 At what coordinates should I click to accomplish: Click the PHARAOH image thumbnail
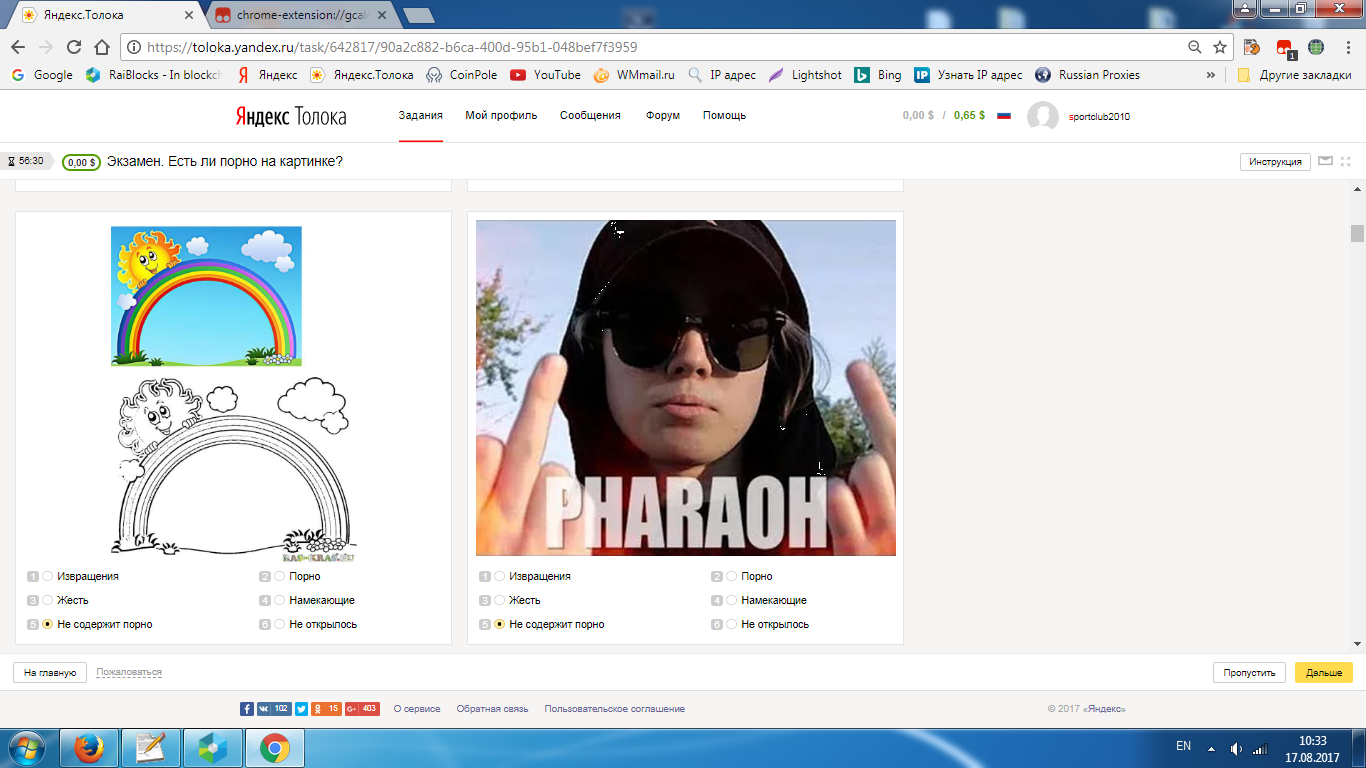coord(686,388)
